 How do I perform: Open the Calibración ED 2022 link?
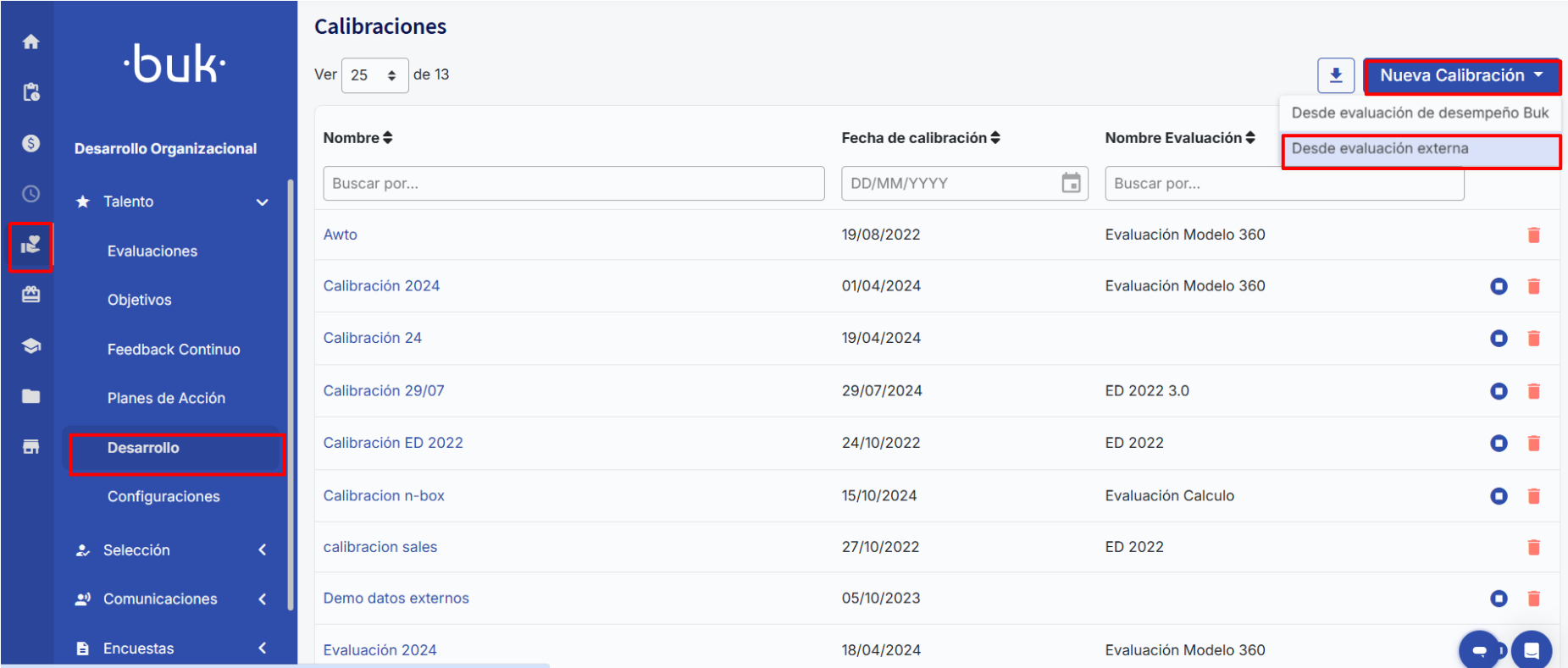(393, 443)
